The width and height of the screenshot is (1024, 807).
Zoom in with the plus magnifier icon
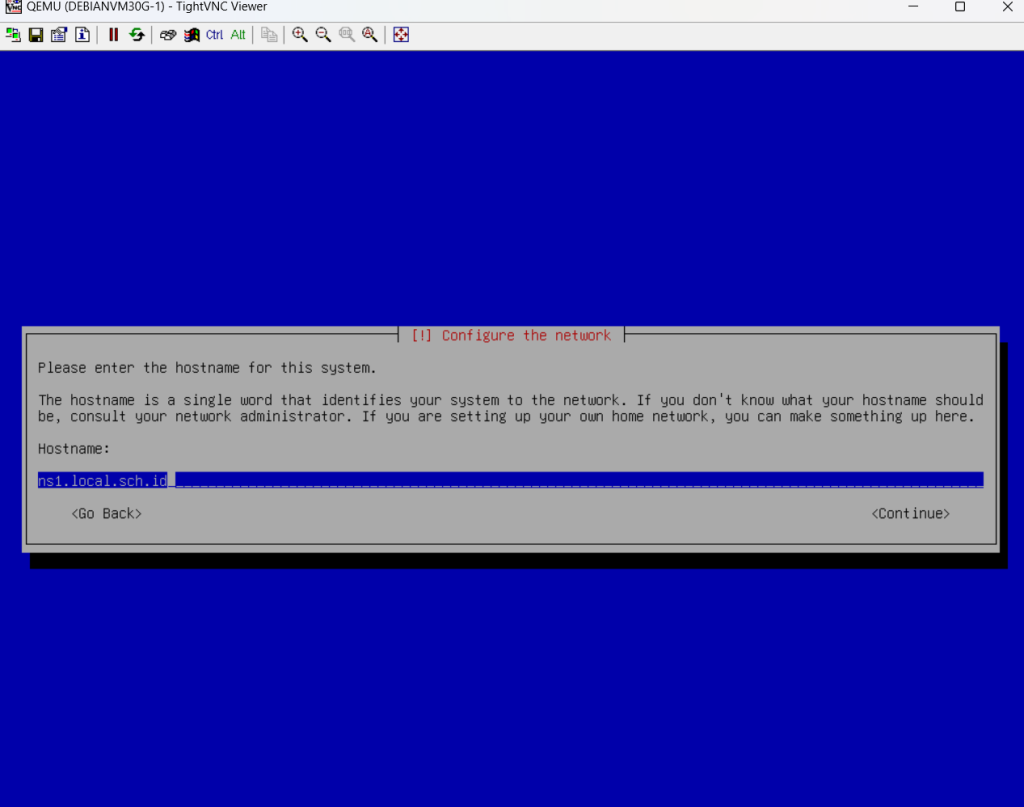(x=299, y=35)
